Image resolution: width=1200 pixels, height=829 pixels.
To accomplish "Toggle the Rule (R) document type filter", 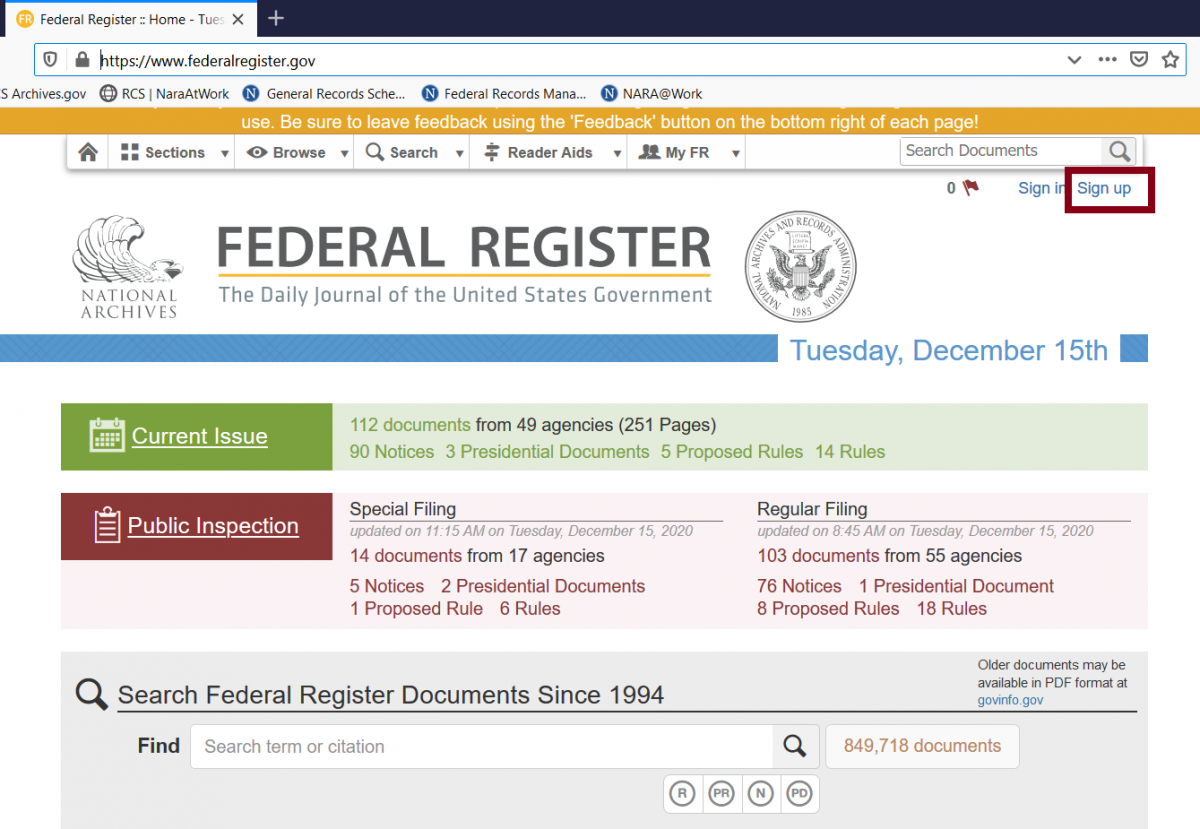I will coord(682,794).
